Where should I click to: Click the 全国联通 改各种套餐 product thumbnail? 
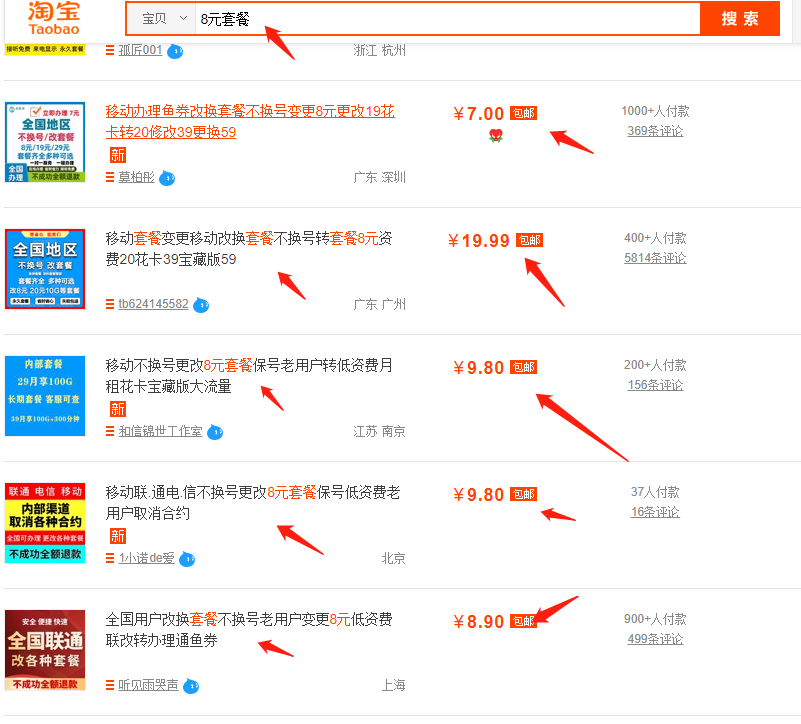[45, 650]
